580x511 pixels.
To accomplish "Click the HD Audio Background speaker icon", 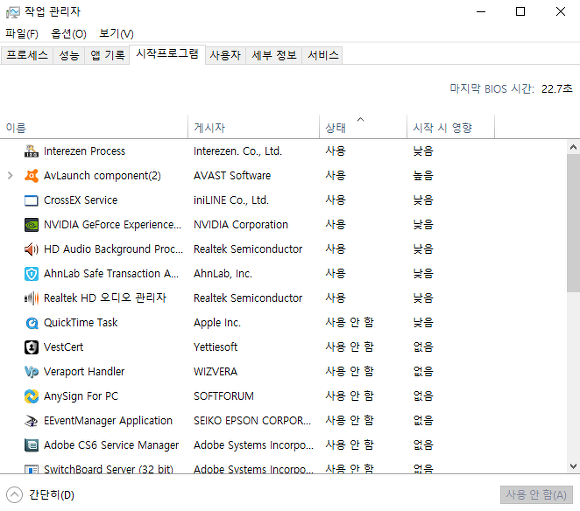I will click(31, 249).
